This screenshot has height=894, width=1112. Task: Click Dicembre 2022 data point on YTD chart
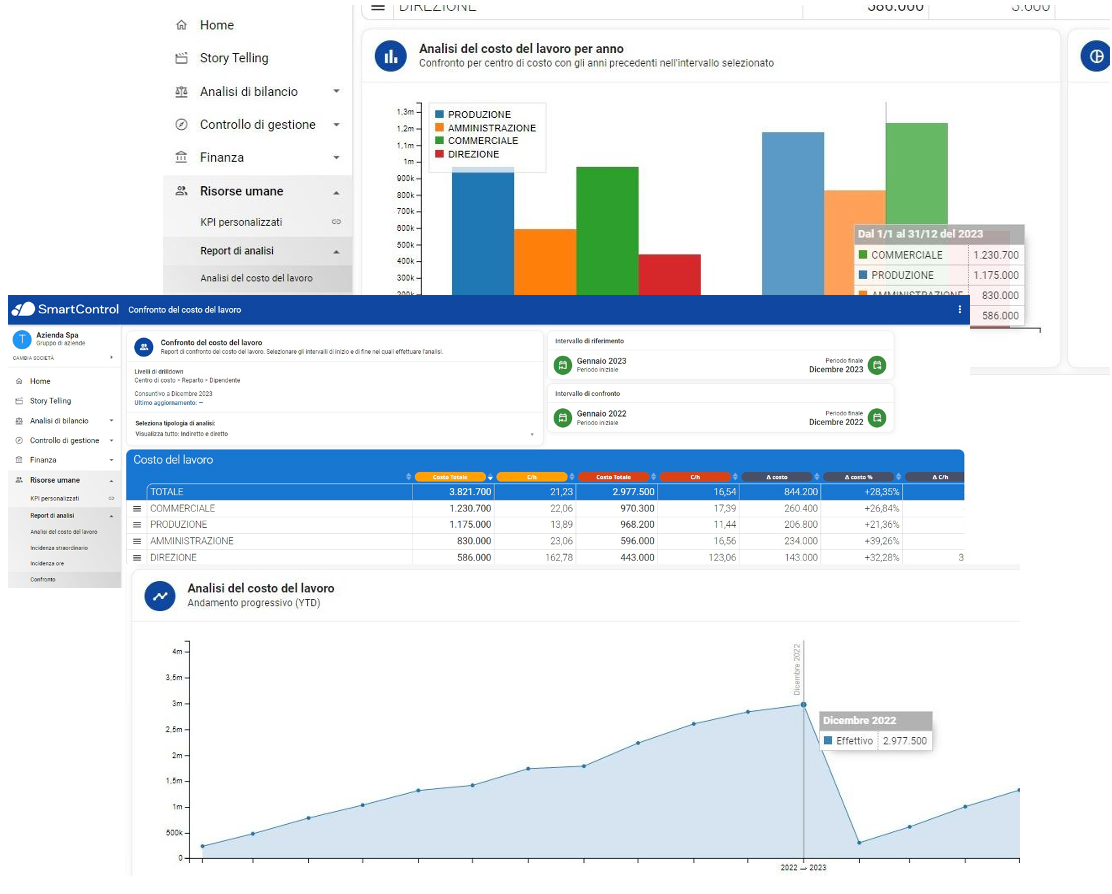pyautogui.click(x=804, y=705)
